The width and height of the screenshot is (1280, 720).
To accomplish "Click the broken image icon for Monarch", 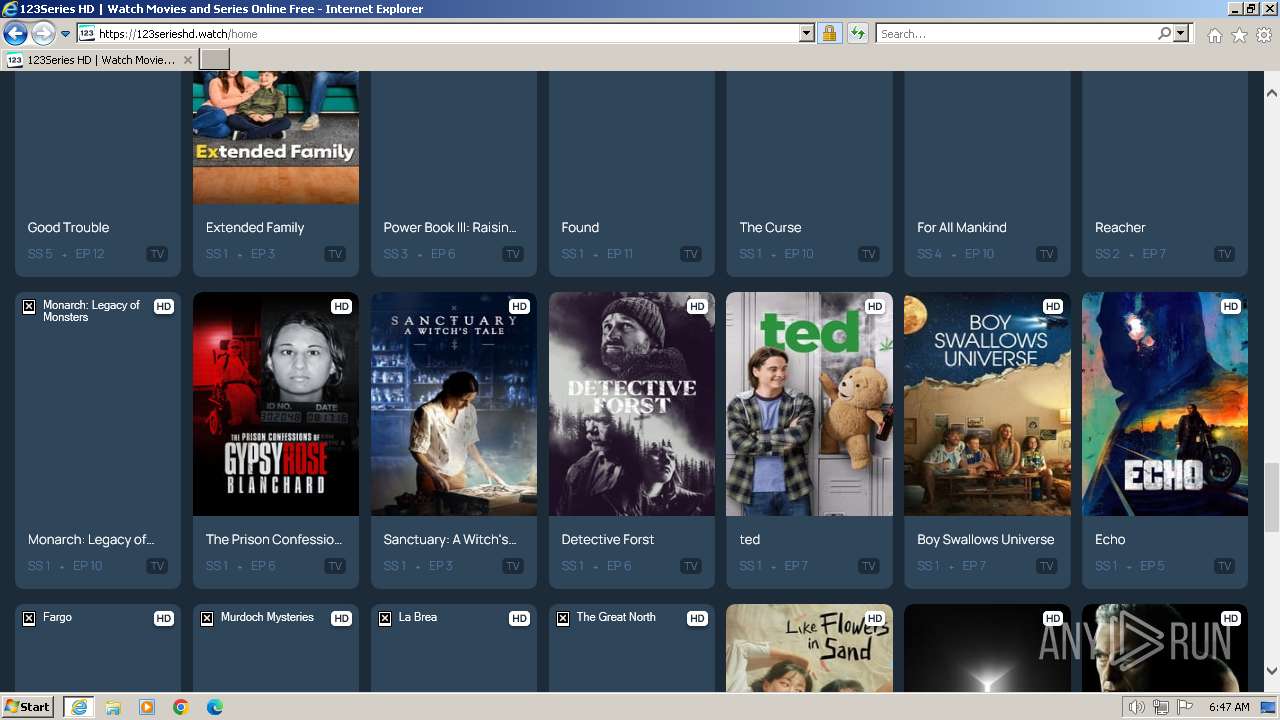I will 29,307.
